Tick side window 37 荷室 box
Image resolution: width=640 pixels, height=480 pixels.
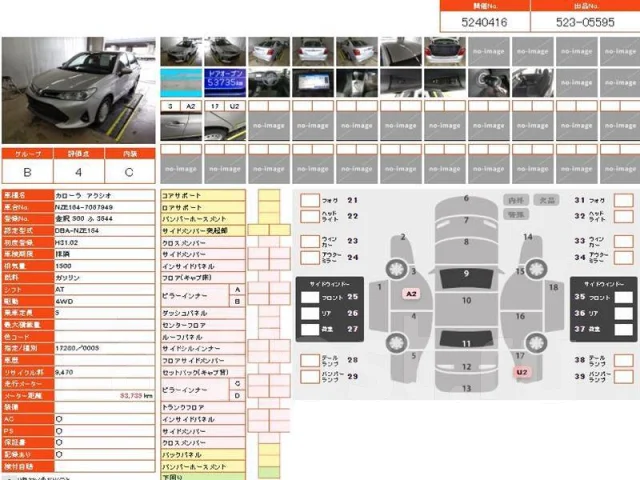tap(624, 329)
